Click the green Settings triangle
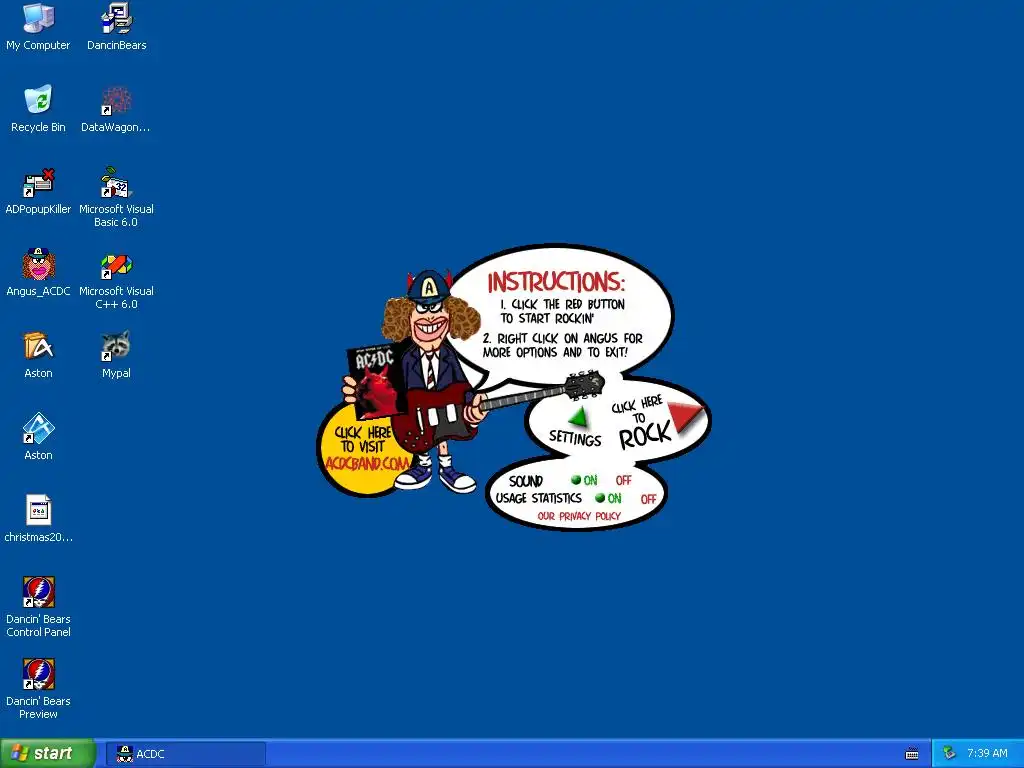The height and width of the screenshot is (768, 1024). [x=579, y=416]
